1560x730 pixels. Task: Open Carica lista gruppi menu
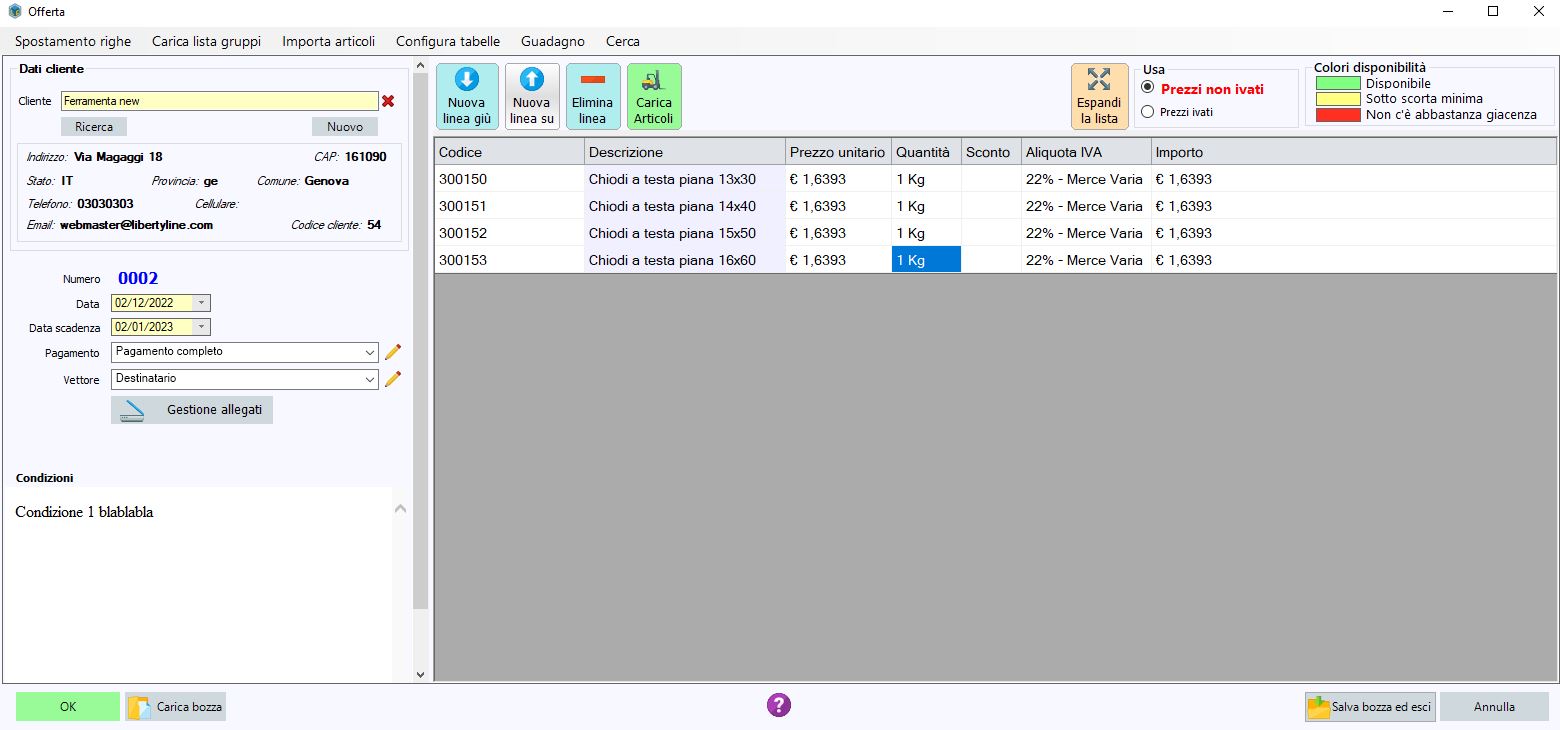pos(206,41)
